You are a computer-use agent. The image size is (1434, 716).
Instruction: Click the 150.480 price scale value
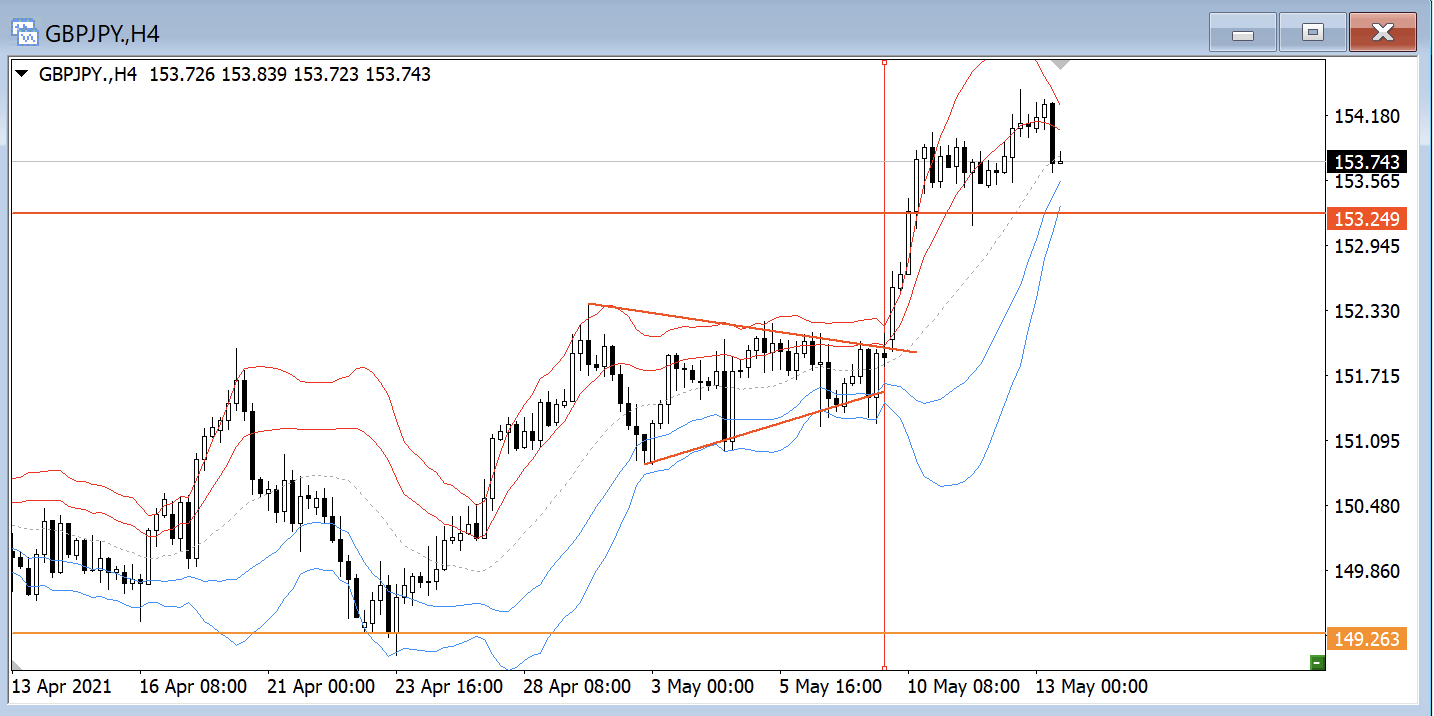click(x=1367, y=506)
